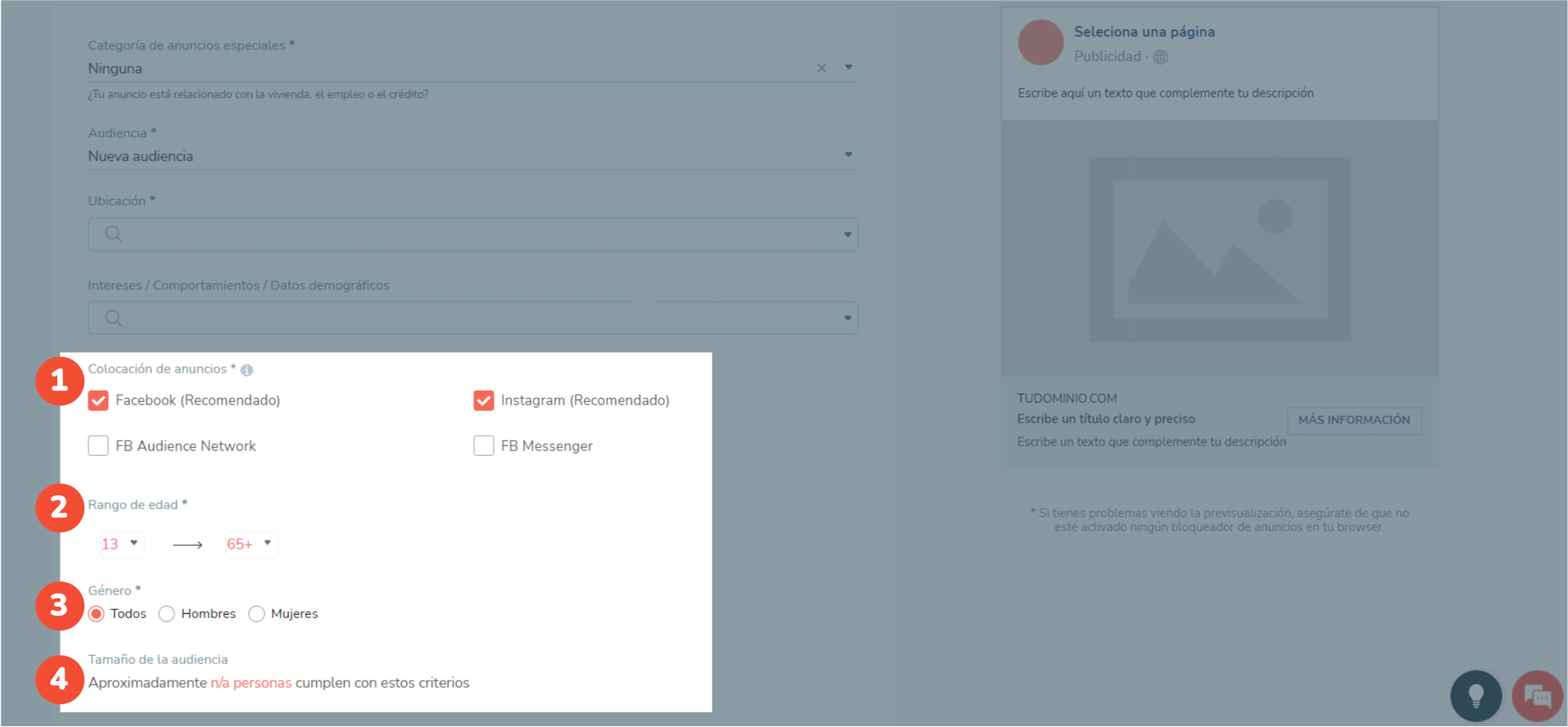Click the info icon beside Colocación de anuncios
The height and width of the screenshot is (727, 1568).
pyautogui.click(x=246, y=370)
